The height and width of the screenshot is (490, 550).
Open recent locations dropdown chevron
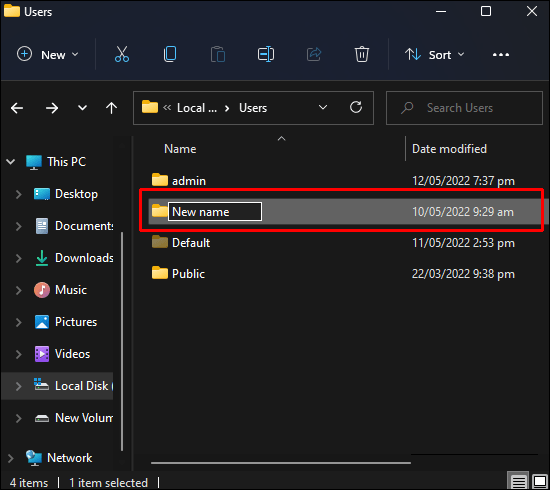[x=82, y=108]
